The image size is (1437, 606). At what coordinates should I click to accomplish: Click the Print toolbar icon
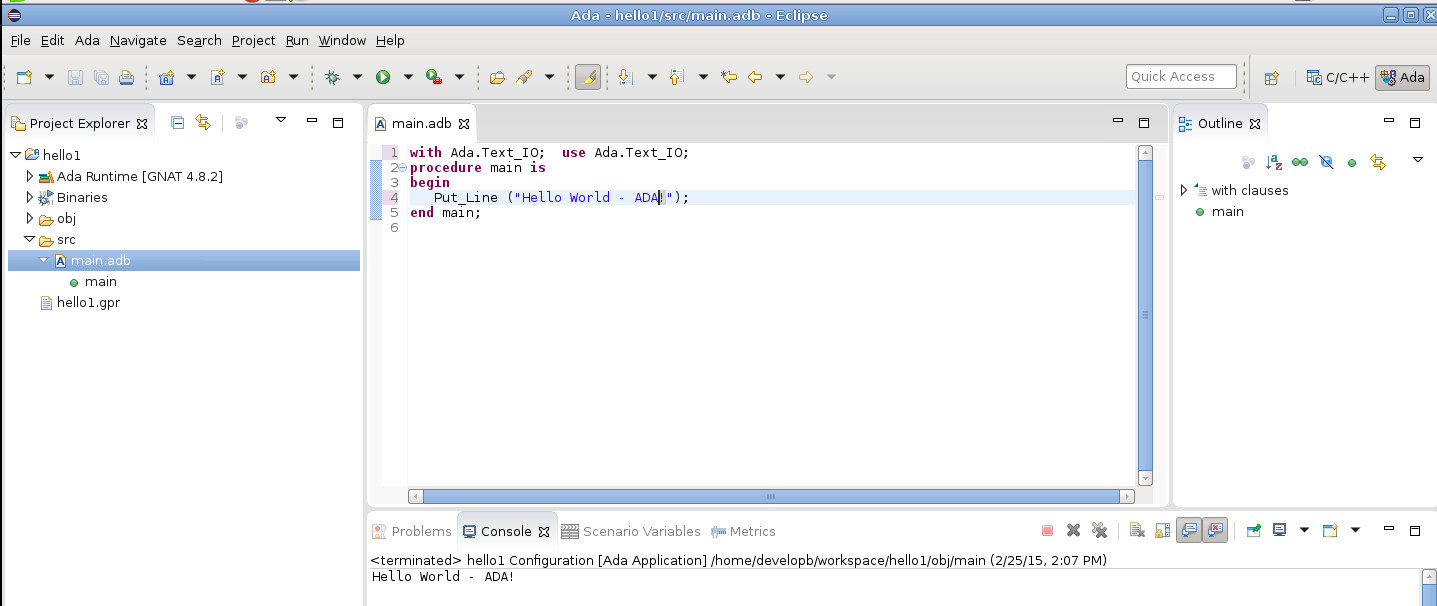(126, 77)
